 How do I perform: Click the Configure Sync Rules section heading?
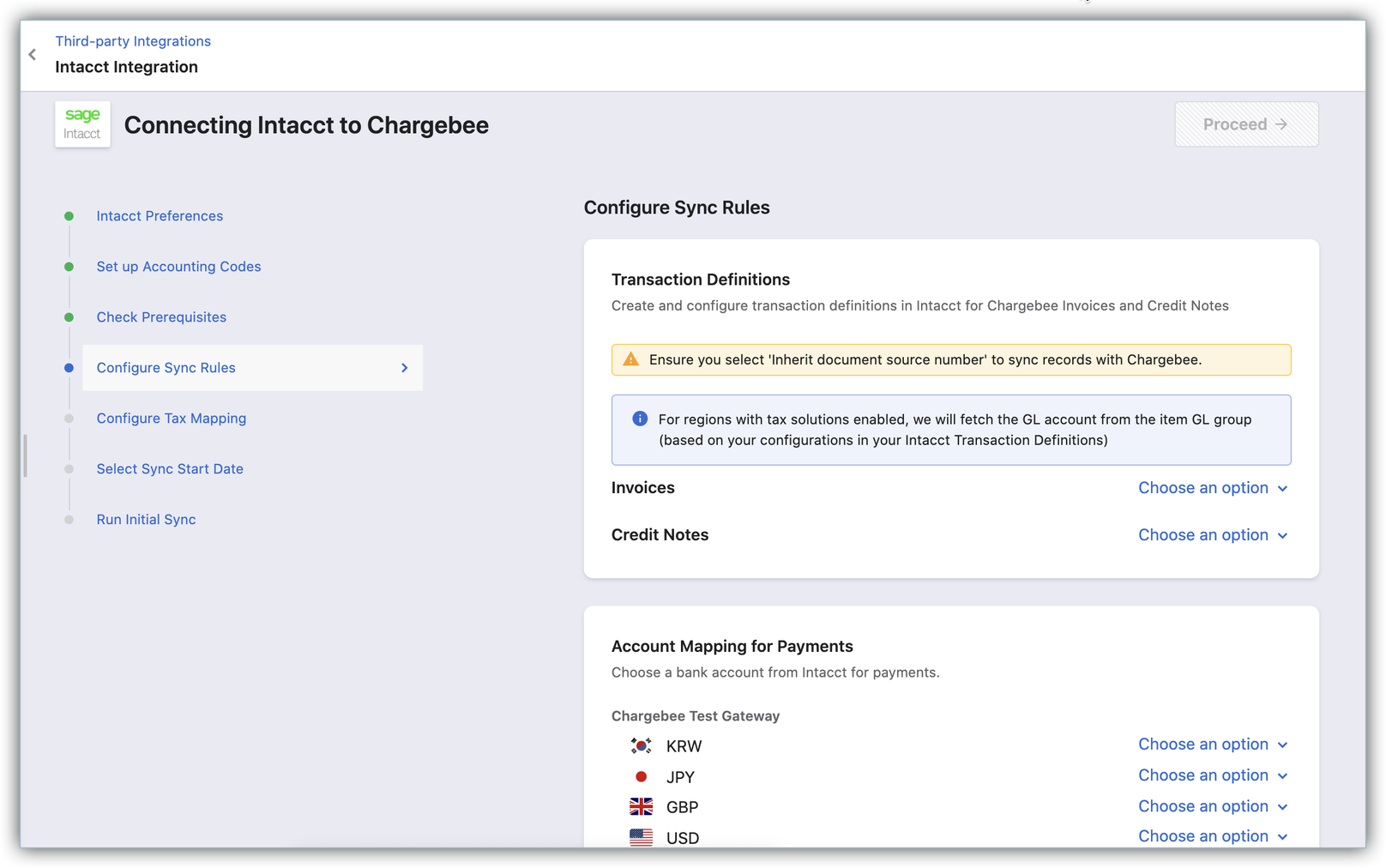coord(677,208)
